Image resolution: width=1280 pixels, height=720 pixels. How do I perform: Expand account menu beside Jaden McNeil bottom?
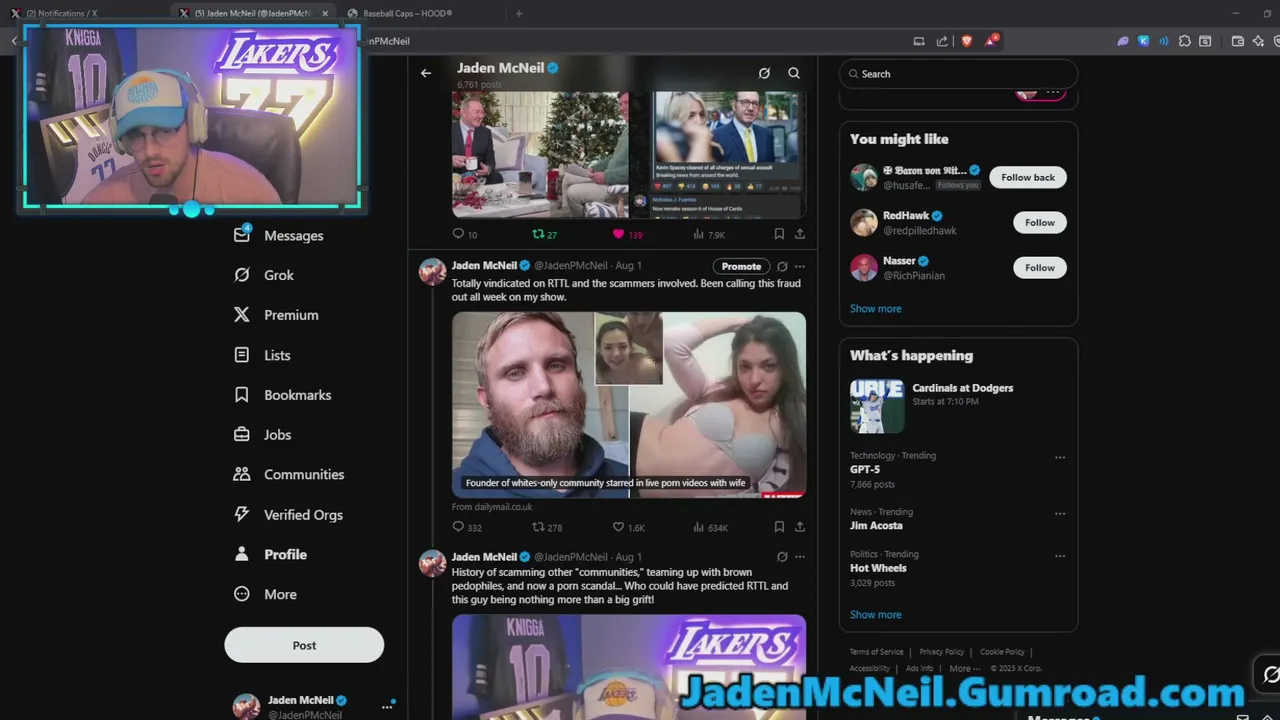pyautogui.click(x=387, y=706)
